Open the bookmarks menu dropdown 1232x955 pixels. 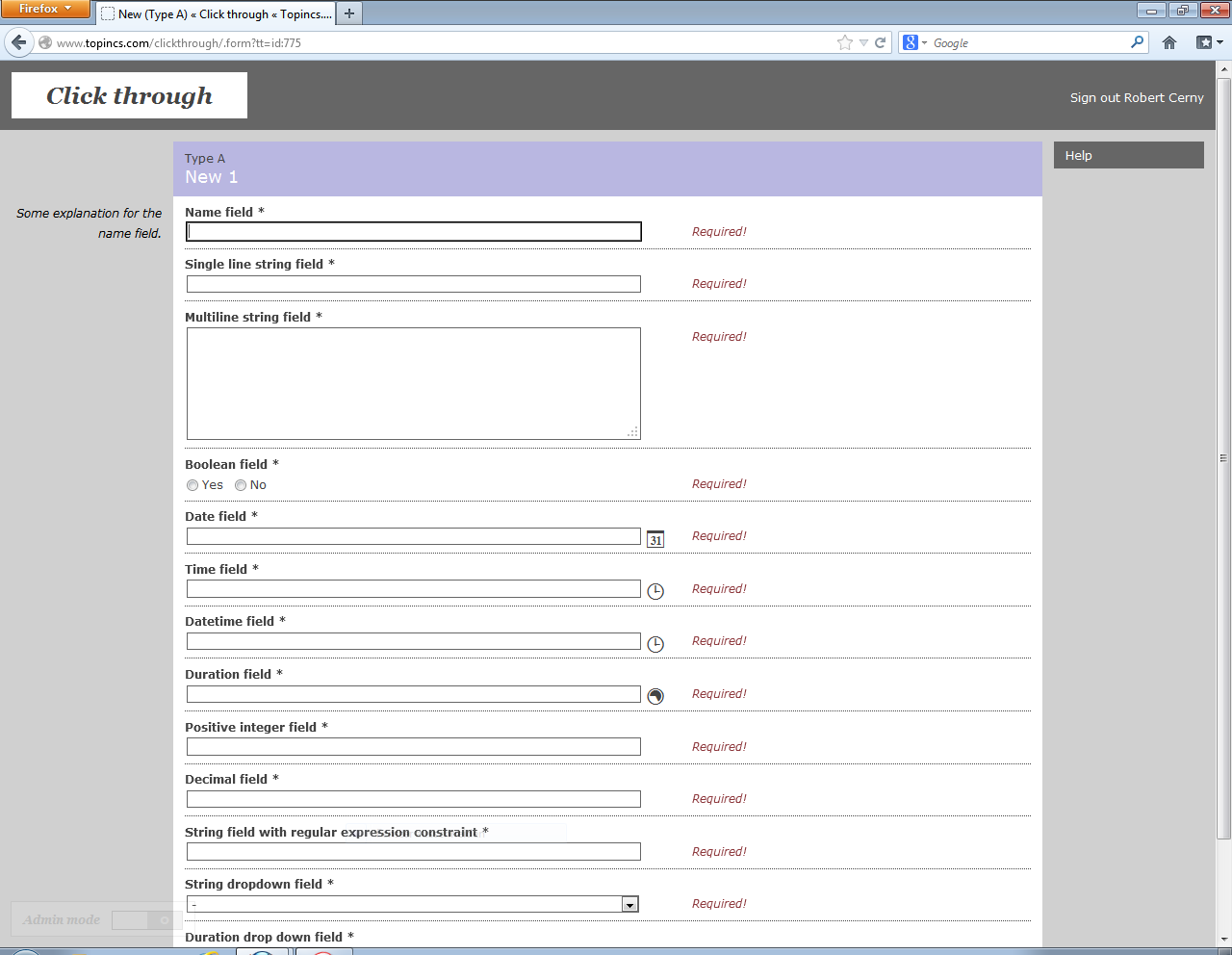pyautogui.click(x=1209, y=42)
